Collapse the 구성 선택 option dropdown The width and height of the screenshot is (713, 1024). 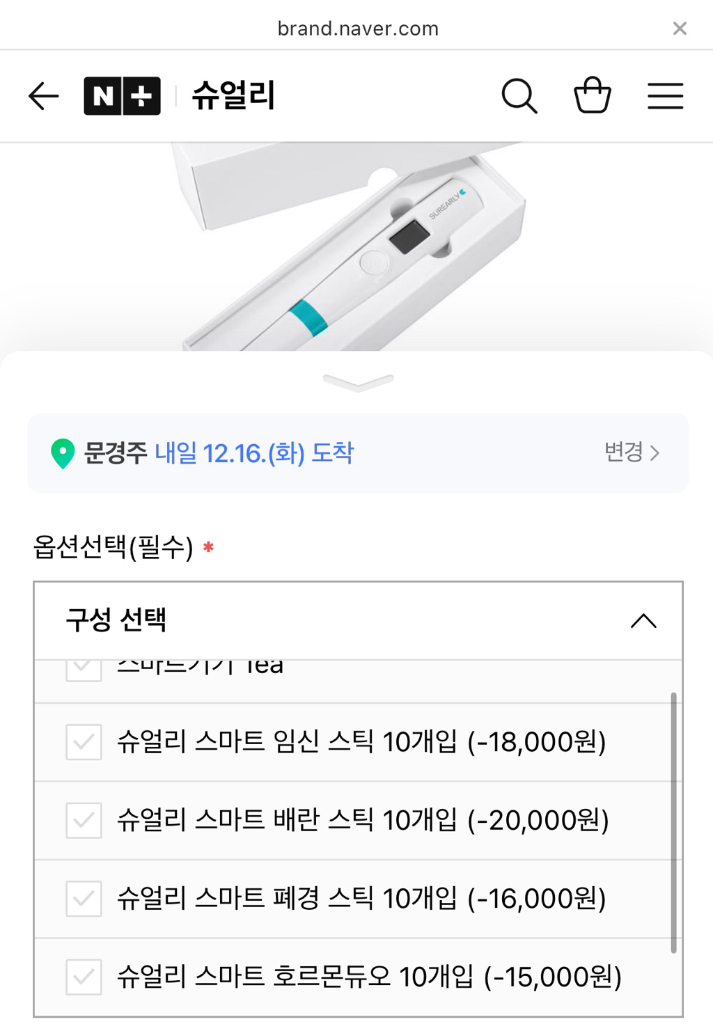coord(644,621)
